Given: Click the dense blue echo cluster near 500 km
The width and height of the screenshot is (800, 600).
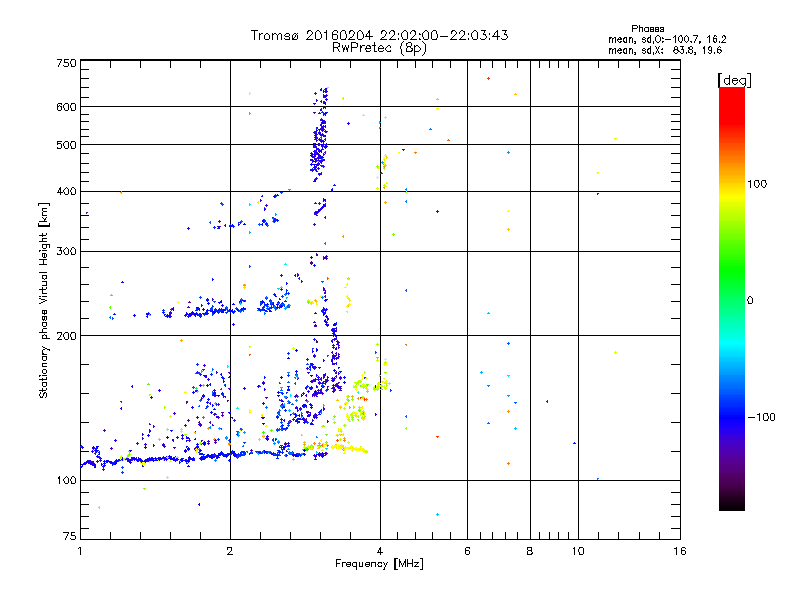Looking at the screenshot, I should click(319, 148).
